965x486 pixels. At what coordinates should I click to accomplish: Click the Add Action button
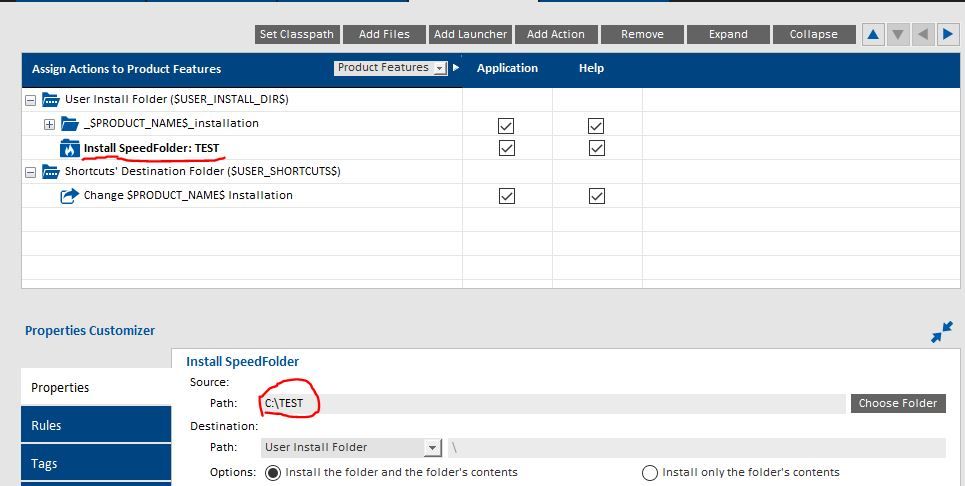(556, 34)
